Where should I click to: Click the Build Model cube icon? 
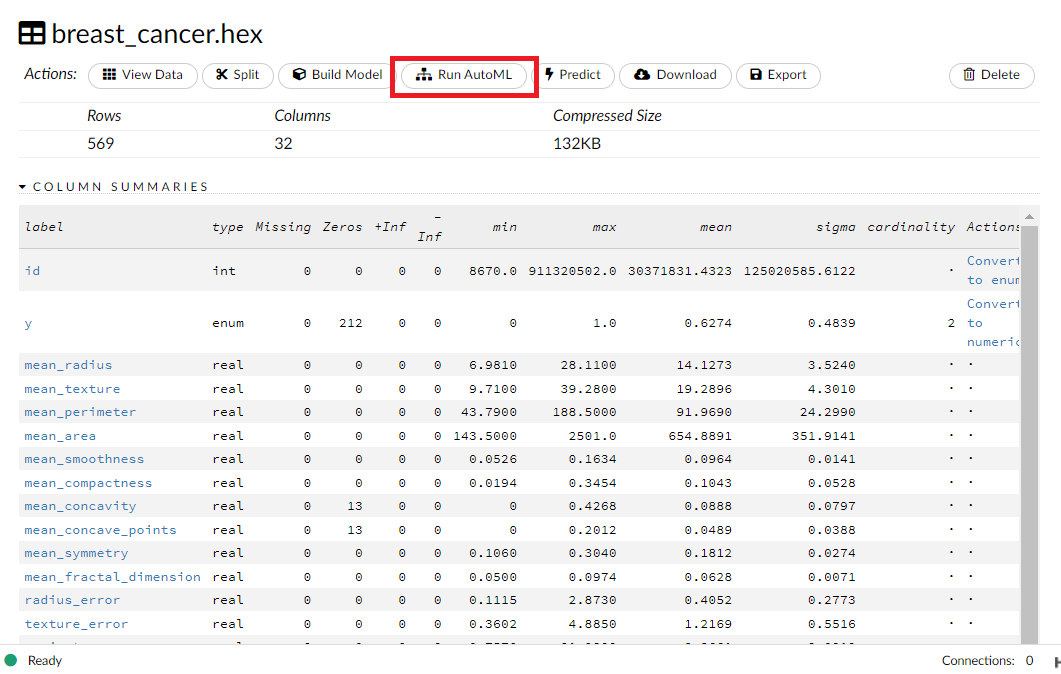coord(299,75)
